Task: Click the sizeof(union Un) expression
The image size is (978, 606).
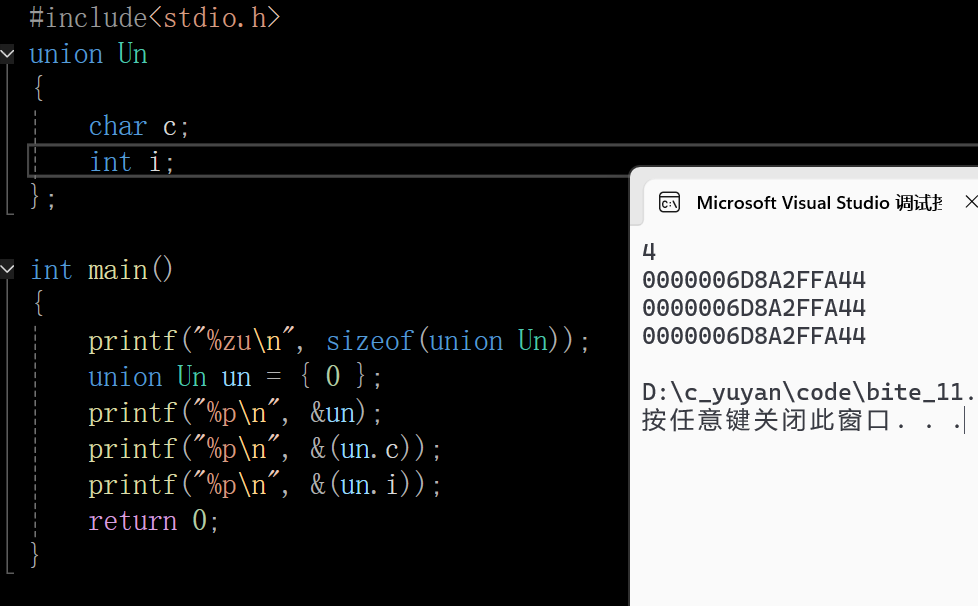Action: click(449, 342)
